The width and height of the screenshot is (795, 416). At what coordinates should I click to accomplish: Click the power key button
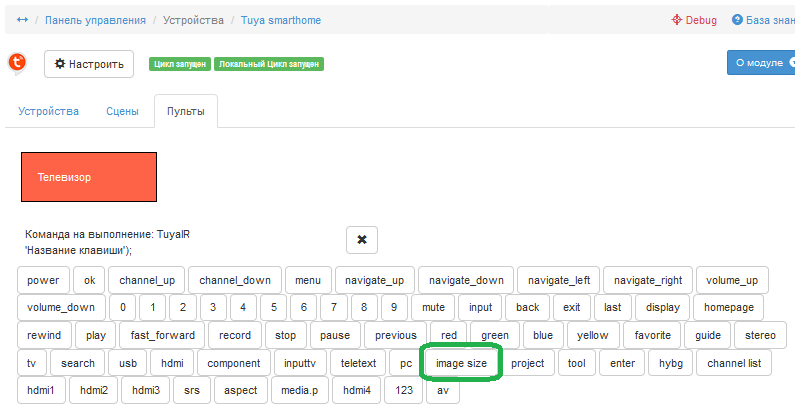[43, 280]
